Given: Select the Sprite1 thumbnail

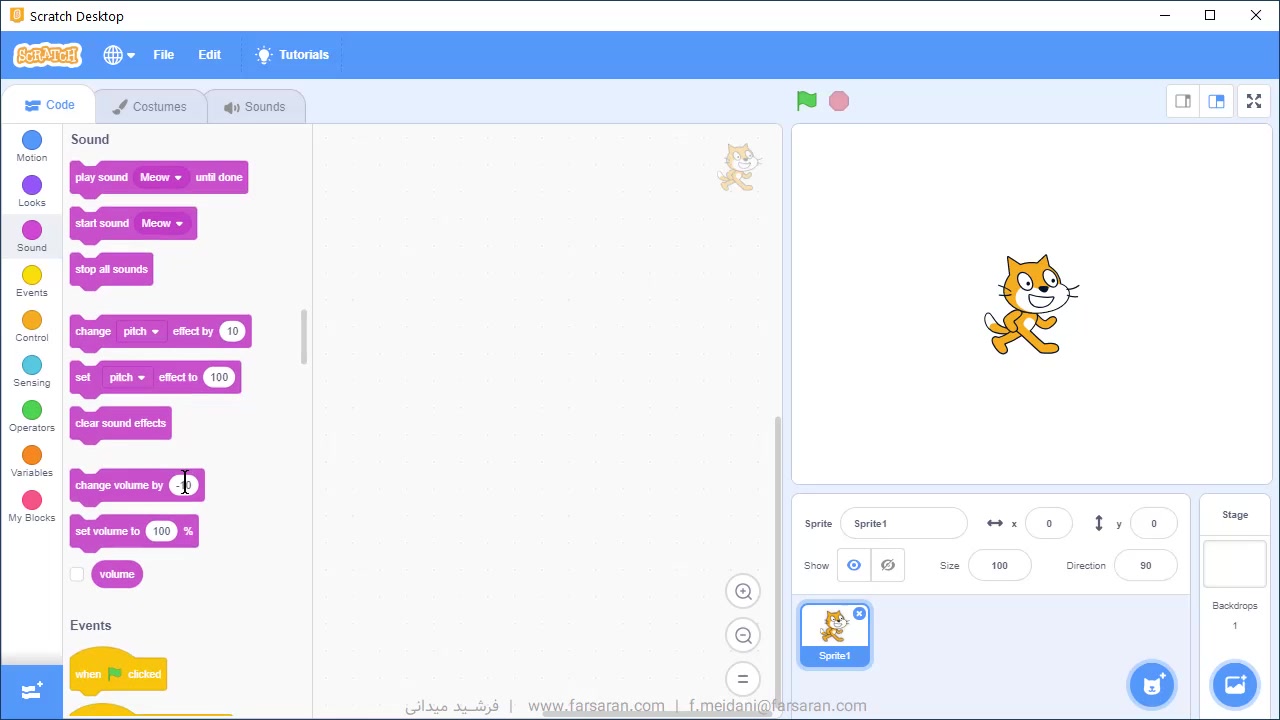Looking at the screenshot, I should pos(835,635).
